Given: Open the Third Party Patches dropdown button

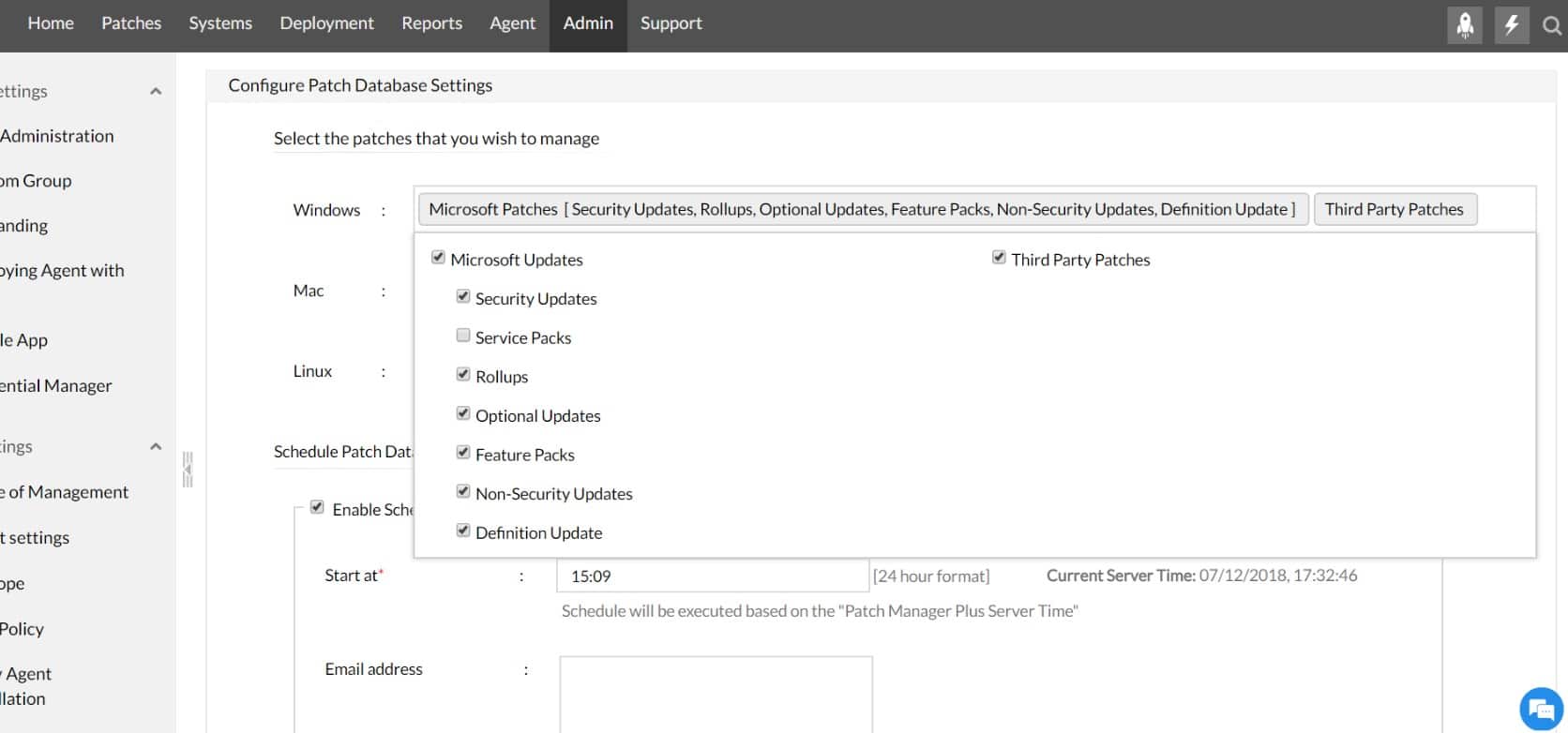Looking at the screenshot, I should (x=1395, y=209).
